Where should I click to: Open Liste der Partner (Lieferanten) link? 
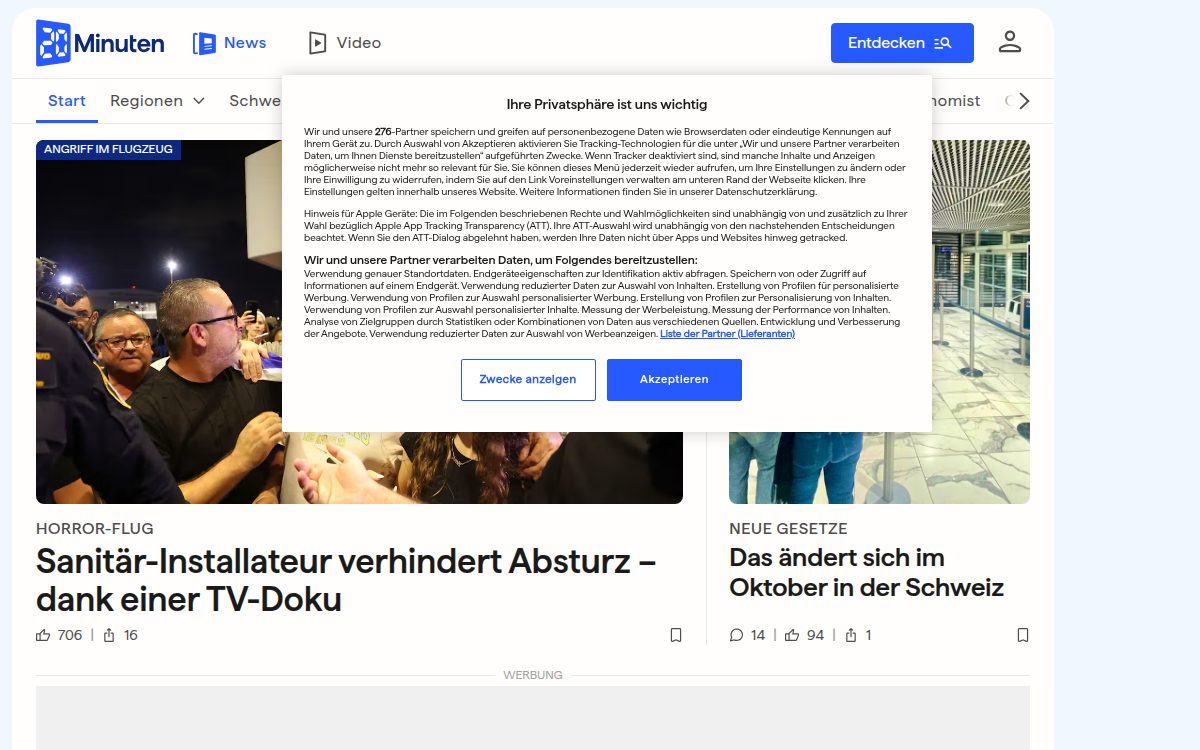pyautogui.click(x=727, y=334)
